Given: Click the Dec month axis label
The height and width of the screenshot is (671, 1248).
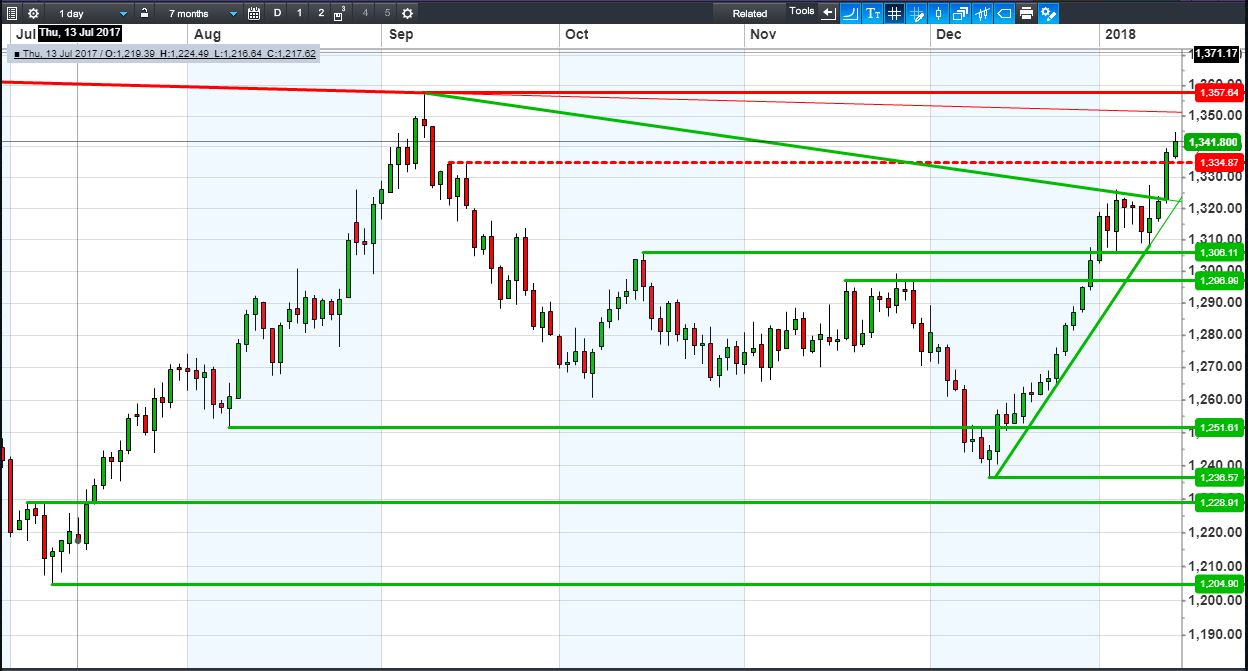Looking at the screenshot, I should pos(948,34).
